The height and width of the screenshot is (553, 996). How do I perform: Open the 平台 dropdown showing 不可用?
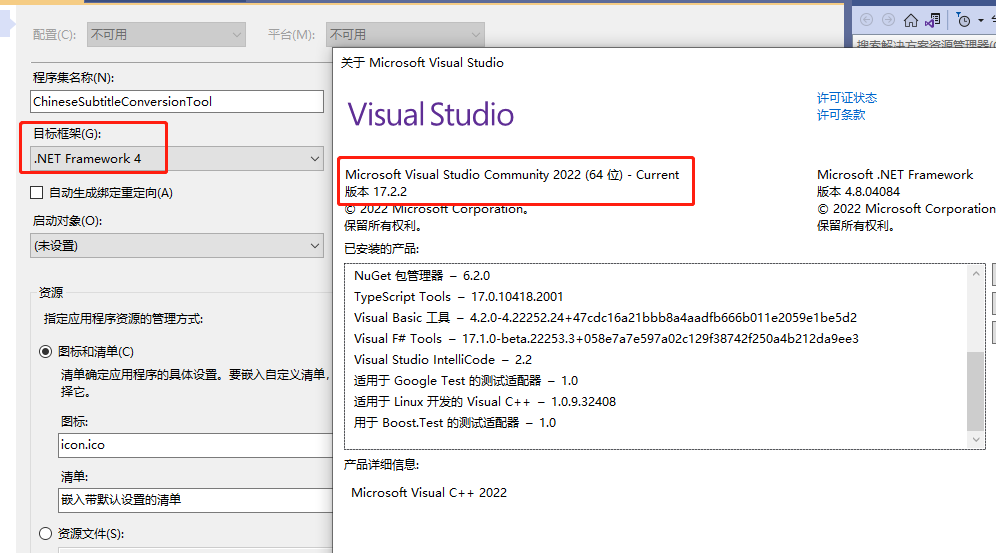pos(405,34)
